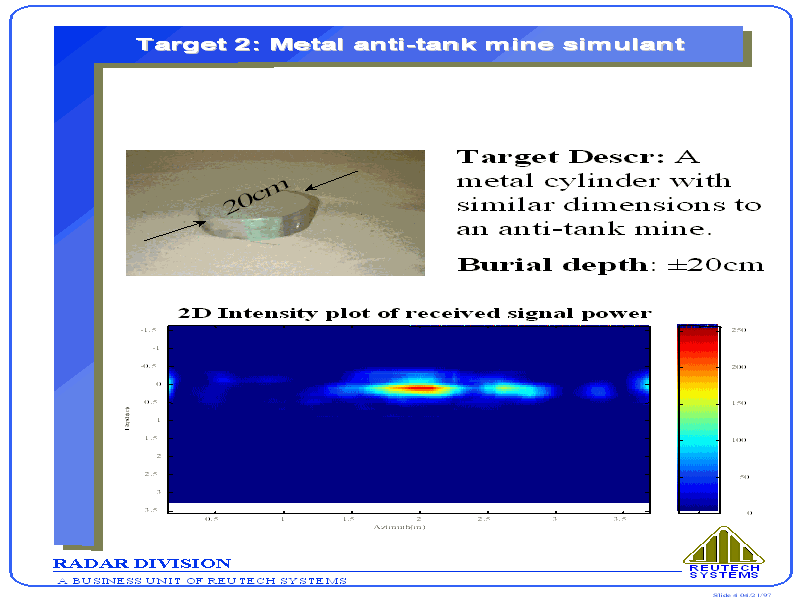Viewport: 800px width, 600px height.
Task: Select the photo of the metal cylinder target
Action: [276, 213]
